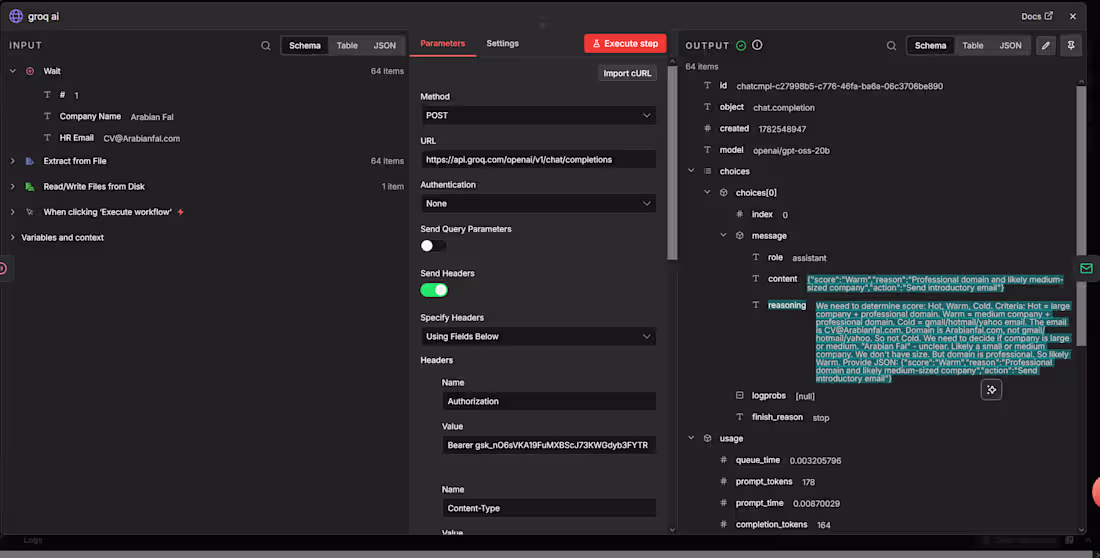The height and width of the screenshot is (558, 1100).
Task: Click the pin output data icon
Action: 1071,46
